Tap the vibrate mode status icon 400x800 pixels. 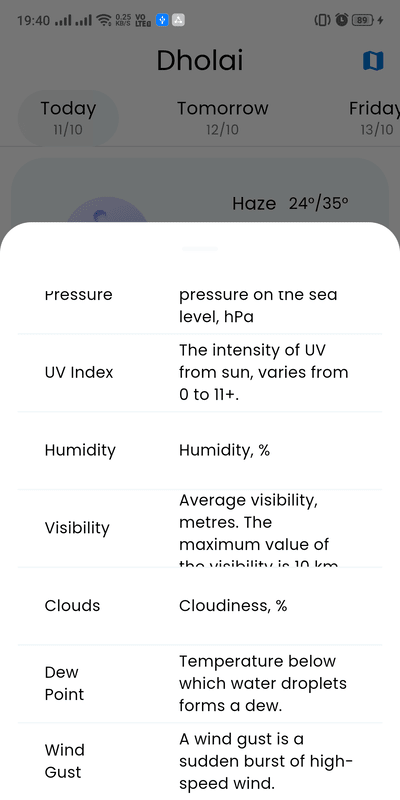[323, 20]
